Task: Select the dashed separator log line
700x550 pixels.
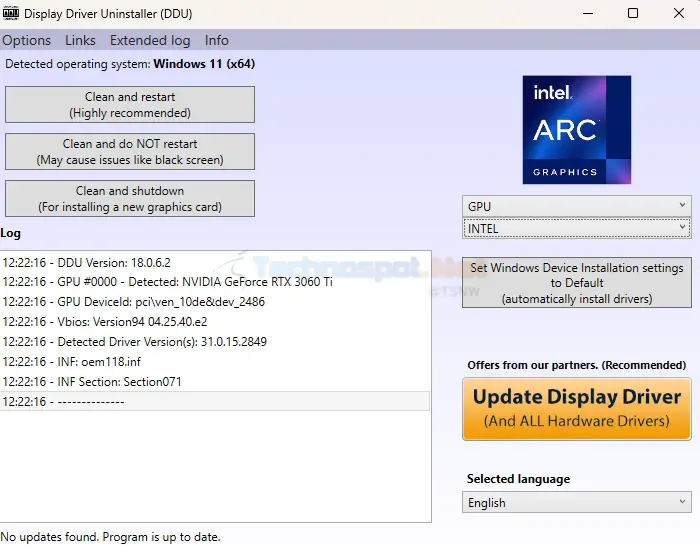Action: click(215, 402)
